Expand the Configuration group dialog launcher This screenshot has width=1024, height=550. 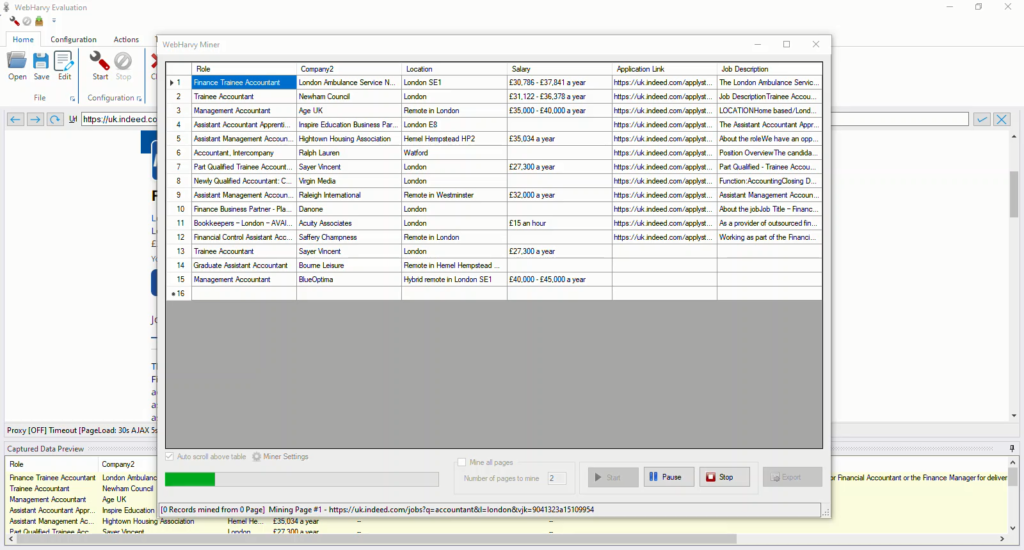coord(140,98)
